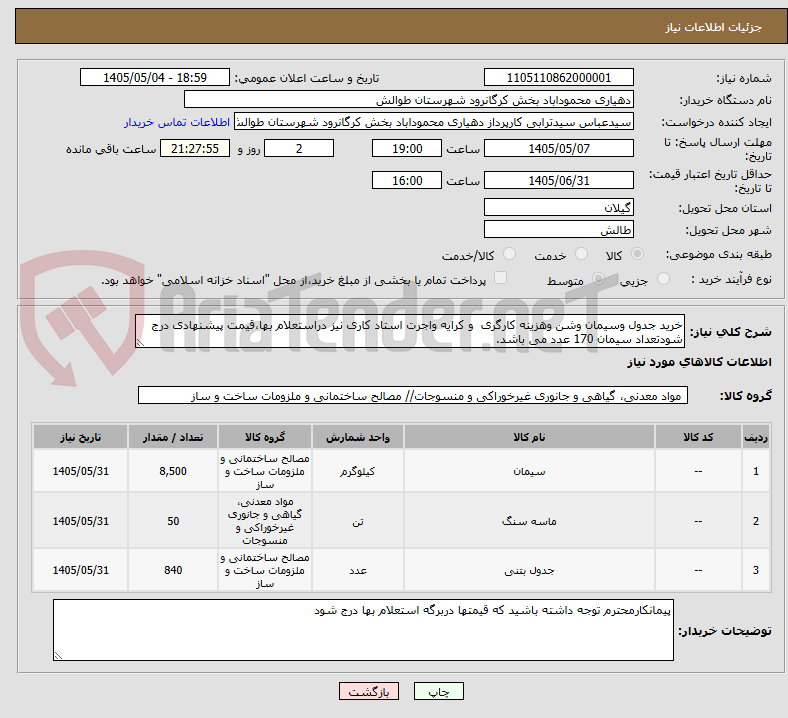Click the تاریخ نیاز column header
Screen dimensions: 788x718
[80, 437]
